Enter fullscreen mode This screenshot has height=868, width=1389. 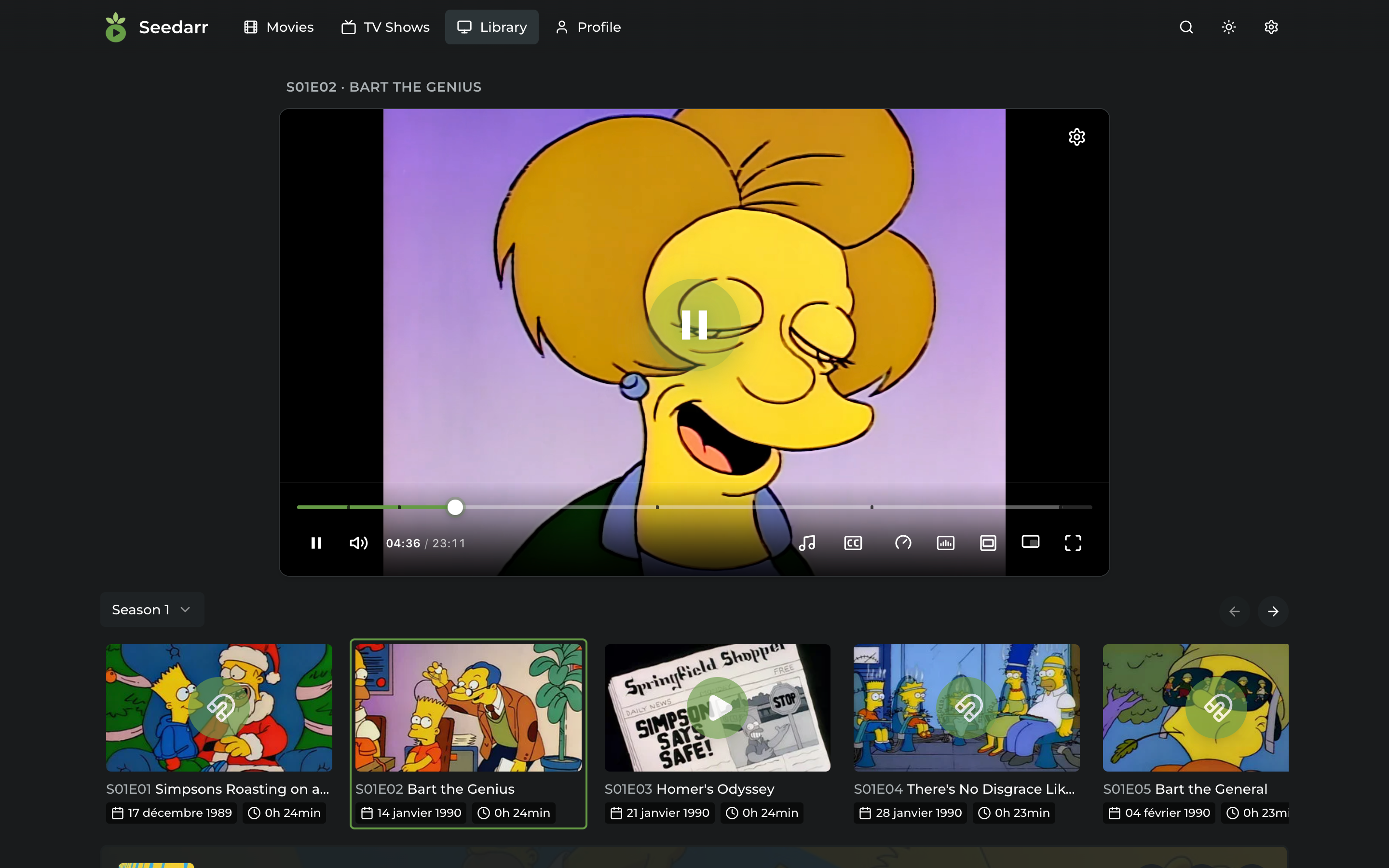1073,543
